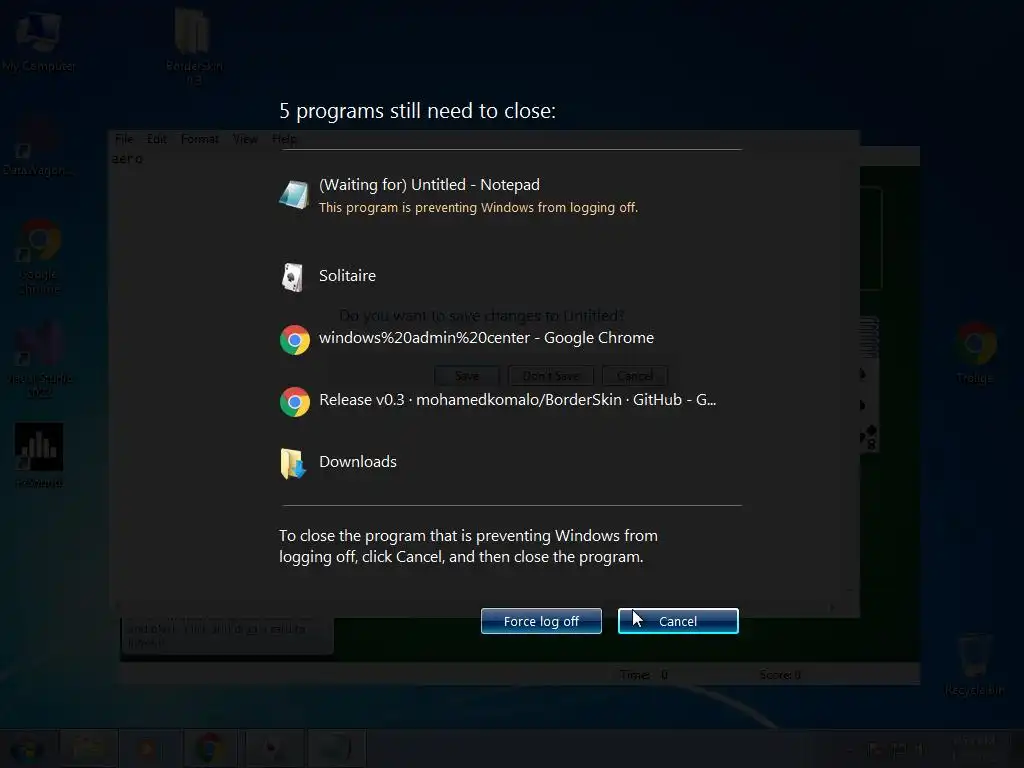Open Visual Studio 2022 desktop shortcut

[39, 360]
